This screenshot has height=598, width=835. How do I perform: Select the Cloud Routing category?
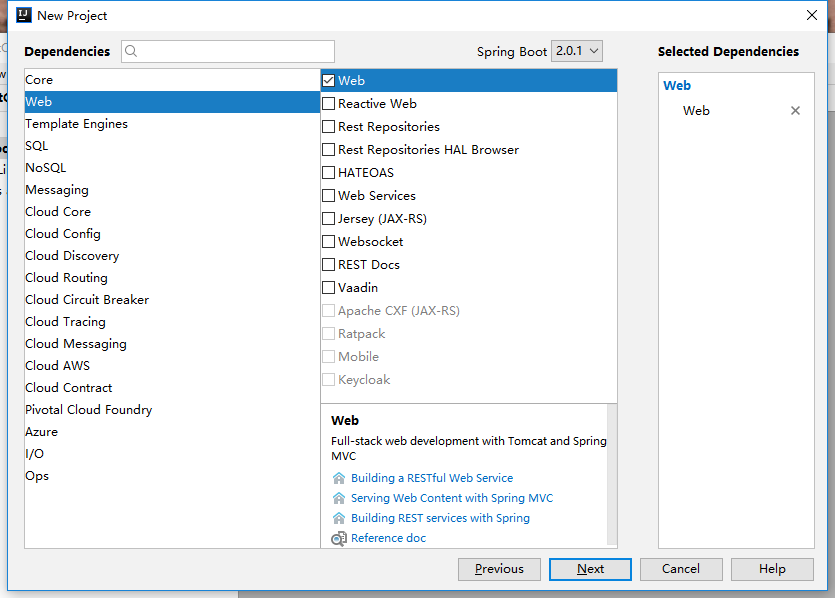click(x=172, y=278)
